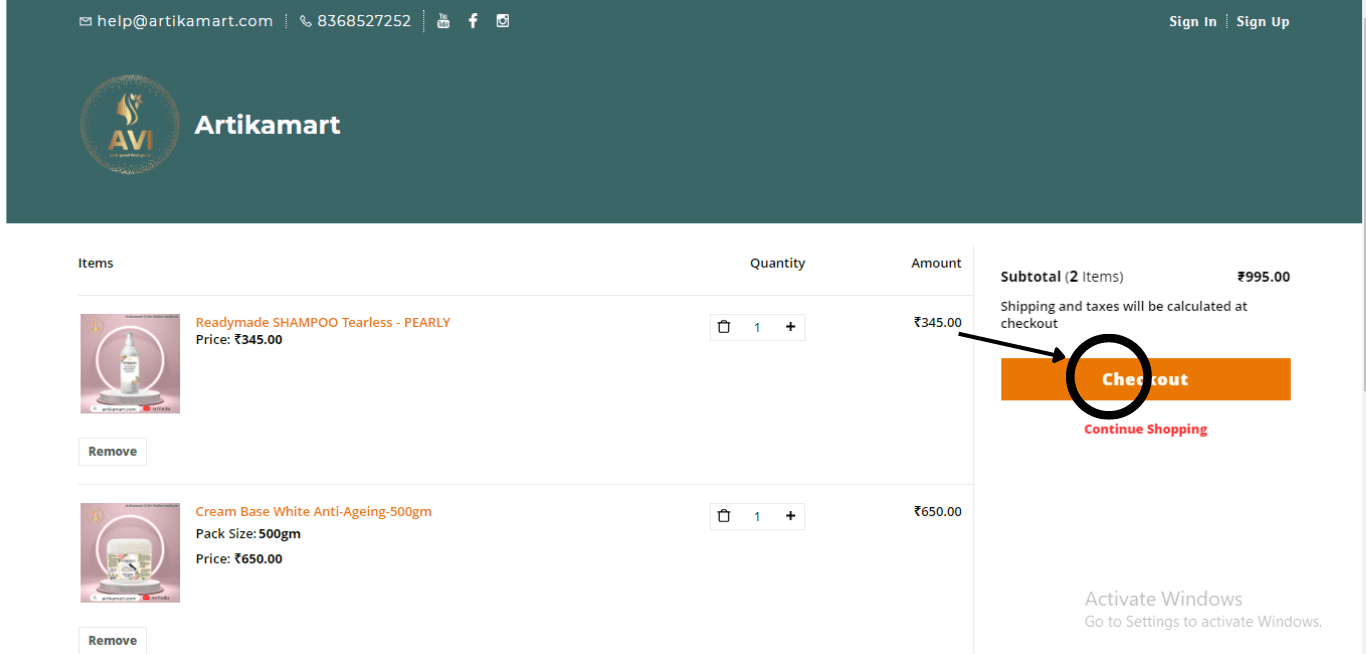Click Continue Shopping link
Screen dimensions: 1366x654
point(1146,429)
